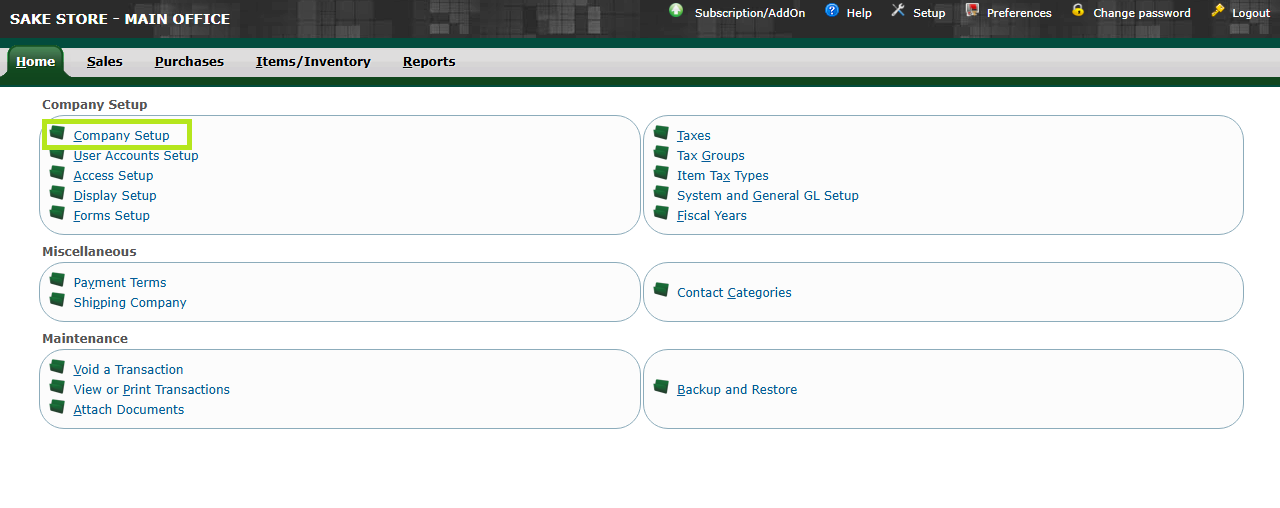Click the green icon beside Payment Terms
This screenshot has width=1280, height=508.
57,280
